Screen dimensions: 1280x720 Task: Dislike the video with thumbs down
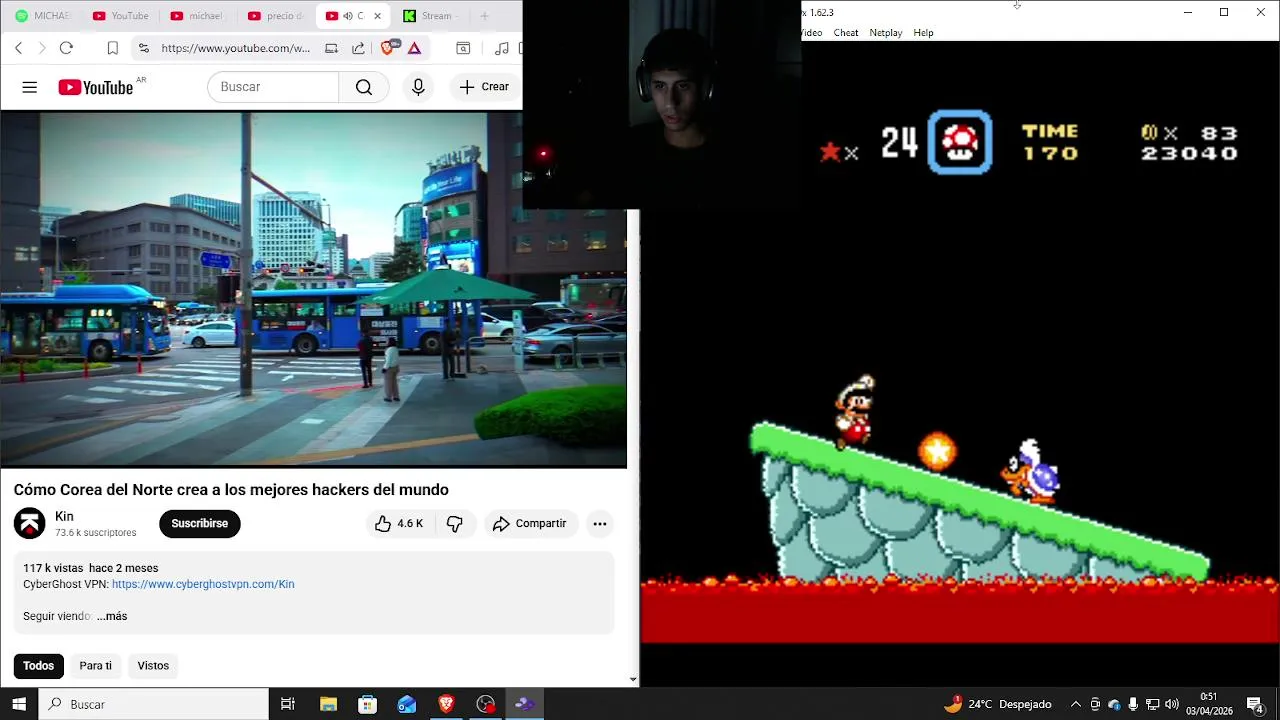coord(455,523)
